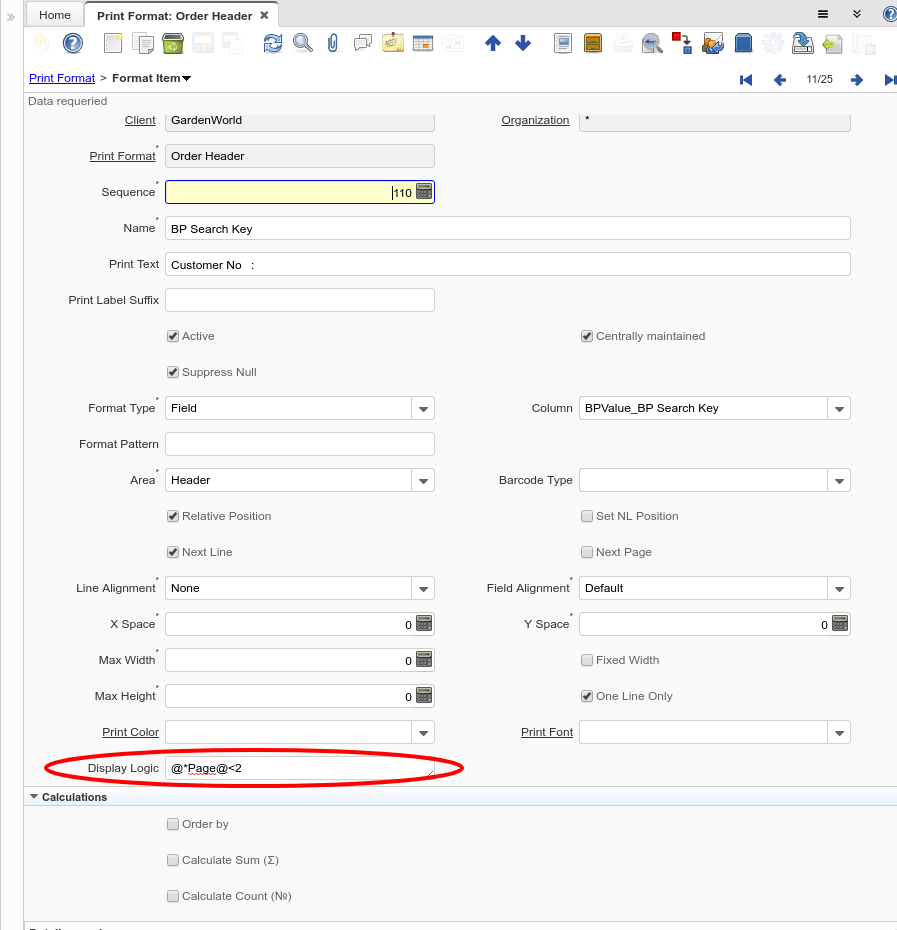Open the Print Color picker
This screenshot has width=897, height=930.
click(x=423, y=732)
